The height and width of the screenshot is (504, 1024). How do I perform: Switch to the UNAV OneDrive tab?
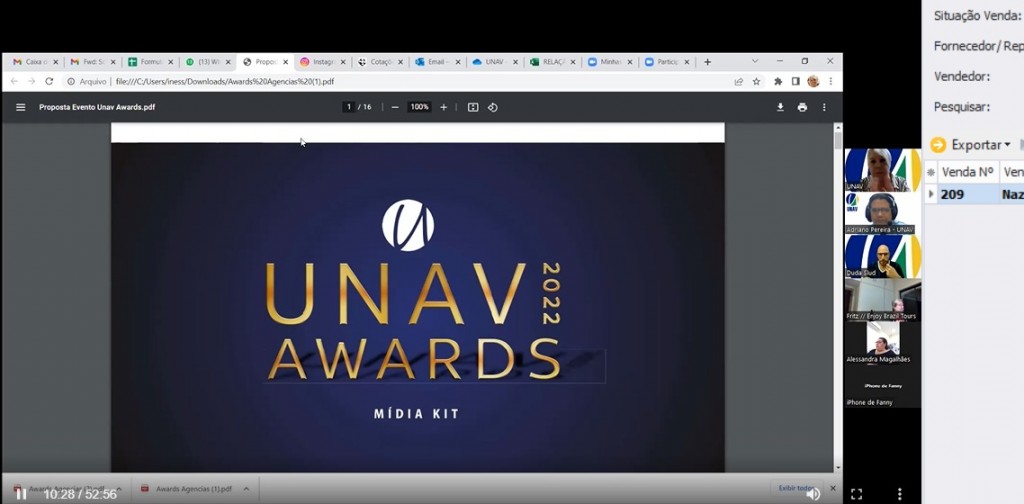[494, 62]
